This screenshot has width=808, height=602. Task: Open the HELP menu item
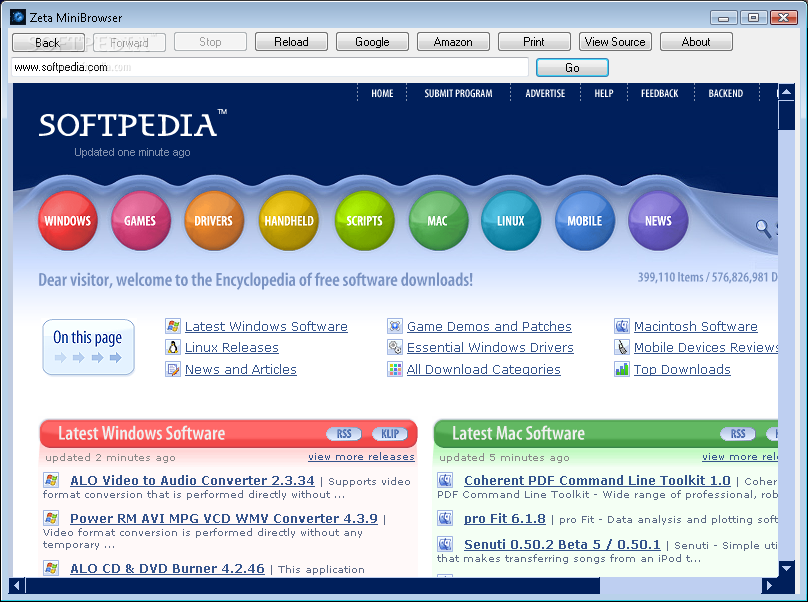(x=604, y=93)
